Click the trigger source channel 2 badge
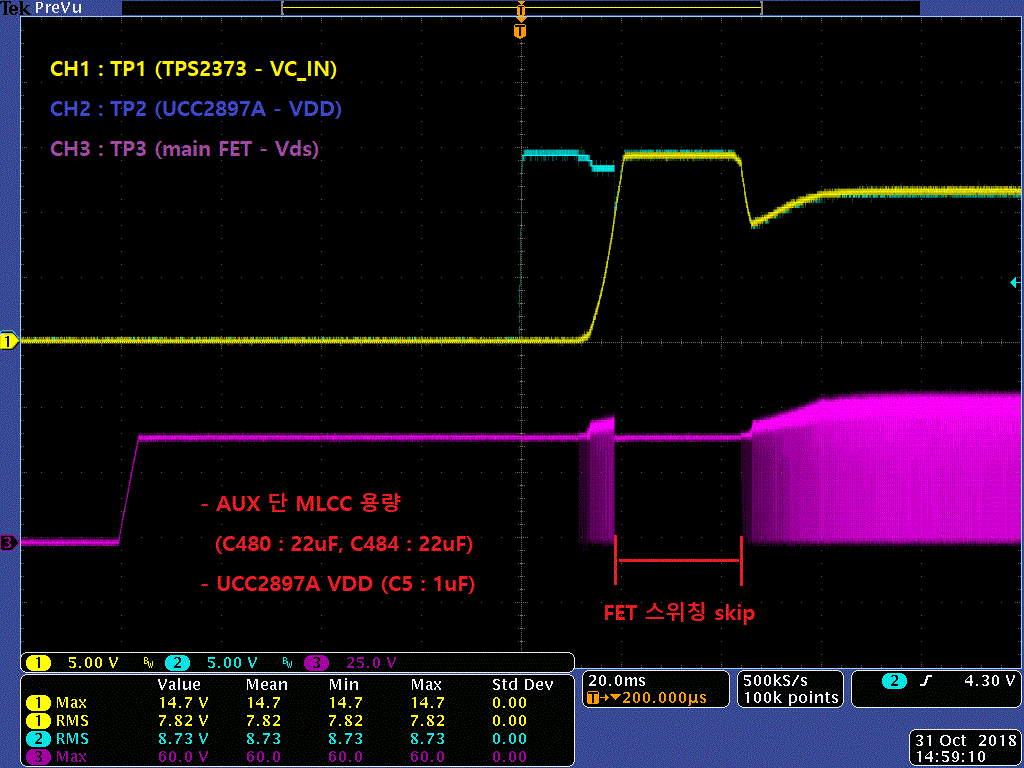1024x768 pixels. point(894,682)
